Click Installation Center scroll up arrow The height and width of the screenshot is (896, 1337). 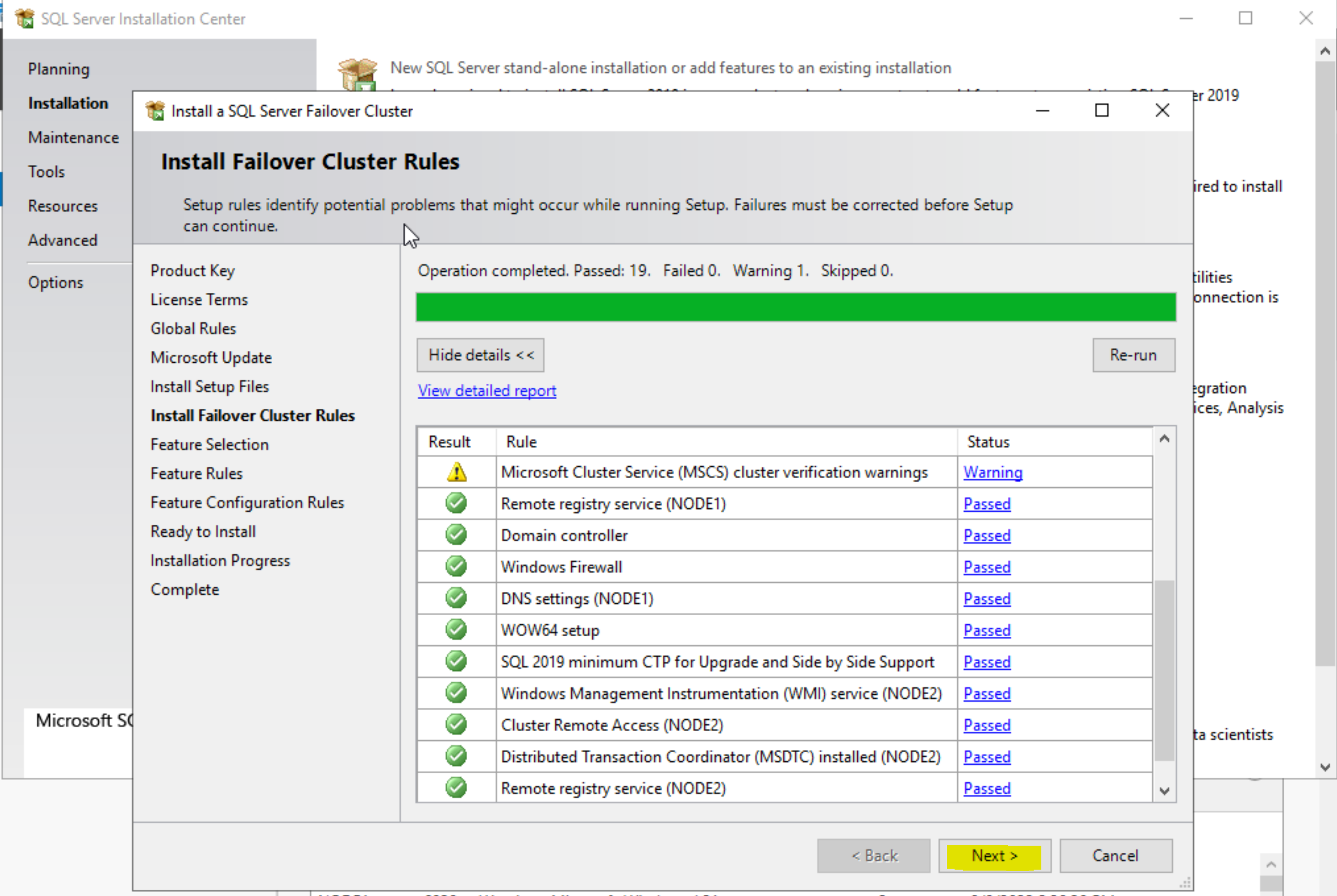(x=1325, y=51)
